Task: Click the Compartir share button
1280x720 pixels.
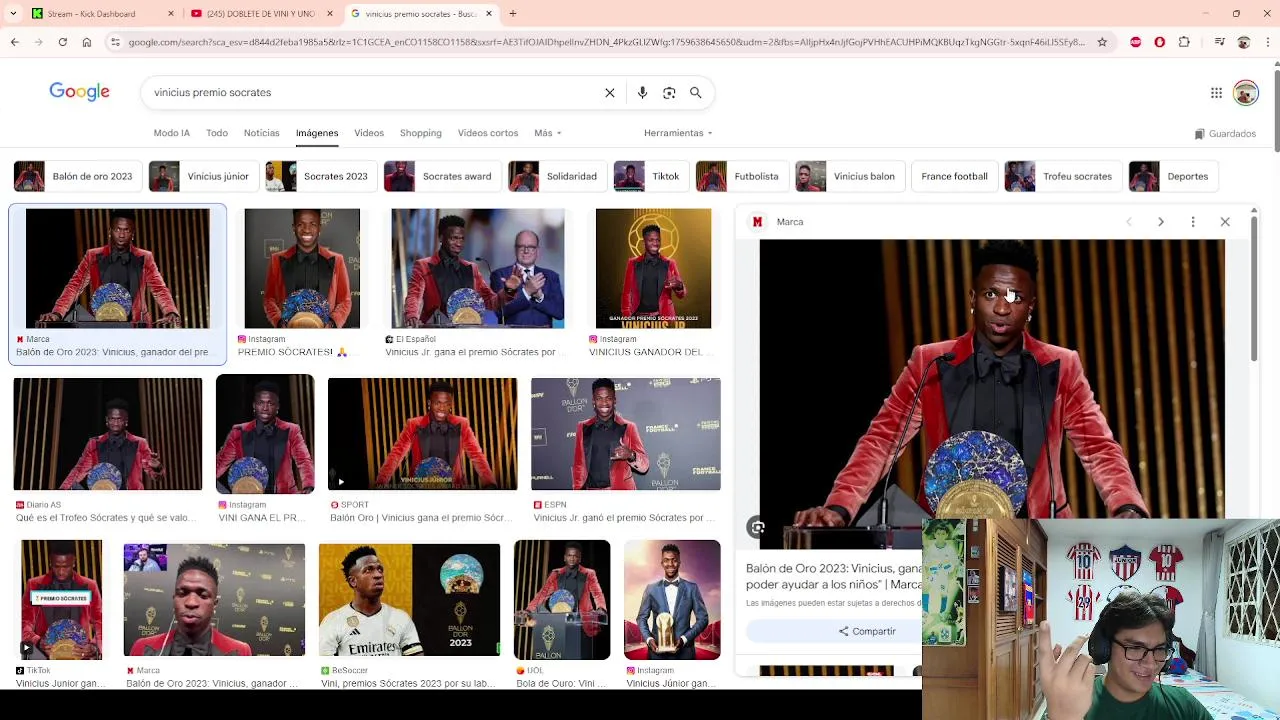Action: (867, 631)
